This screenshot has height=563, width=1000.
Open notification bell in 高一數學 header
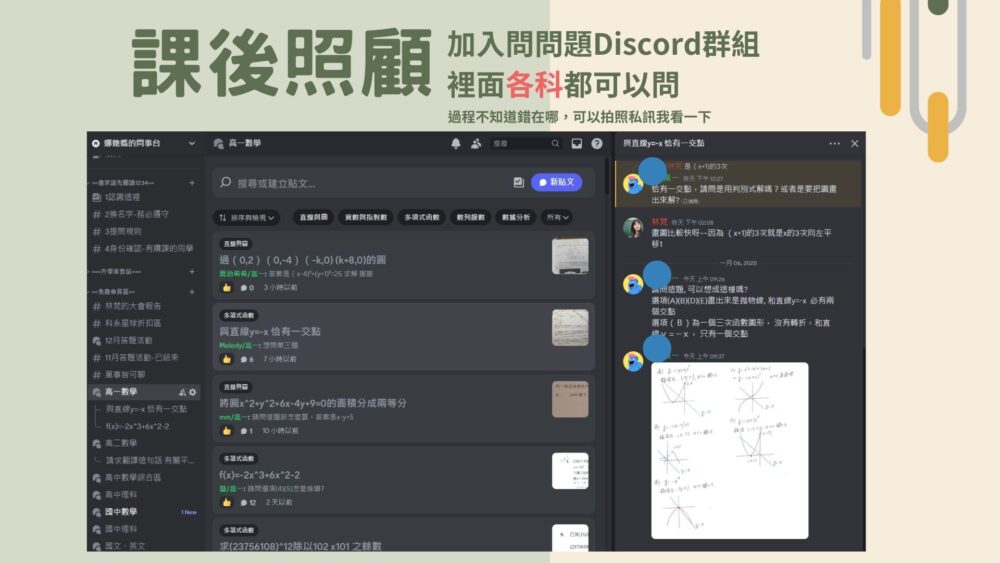click(x=455, y=143)
